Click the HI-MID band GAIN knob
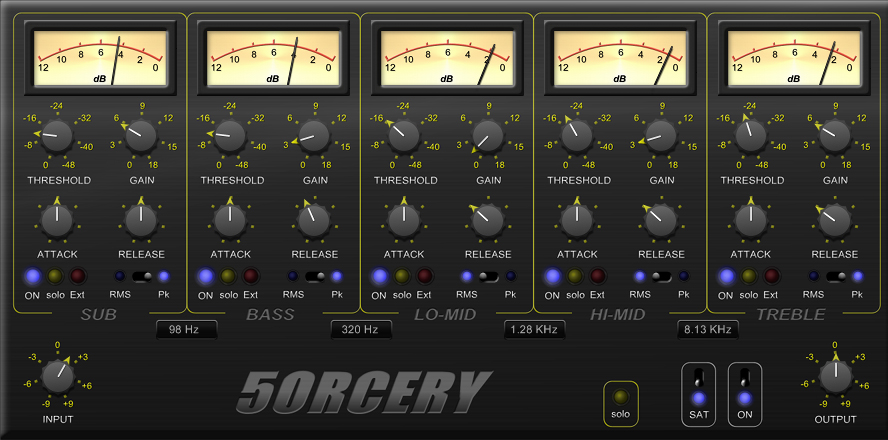Image resolution: width=888 pixels, height=440 pixels. [661, 136]
